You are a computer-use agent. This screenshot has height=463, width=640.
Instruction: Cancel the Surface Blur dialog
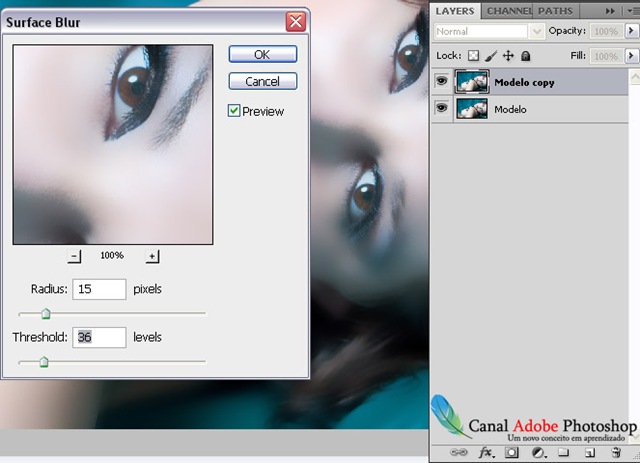click(262, 81)
